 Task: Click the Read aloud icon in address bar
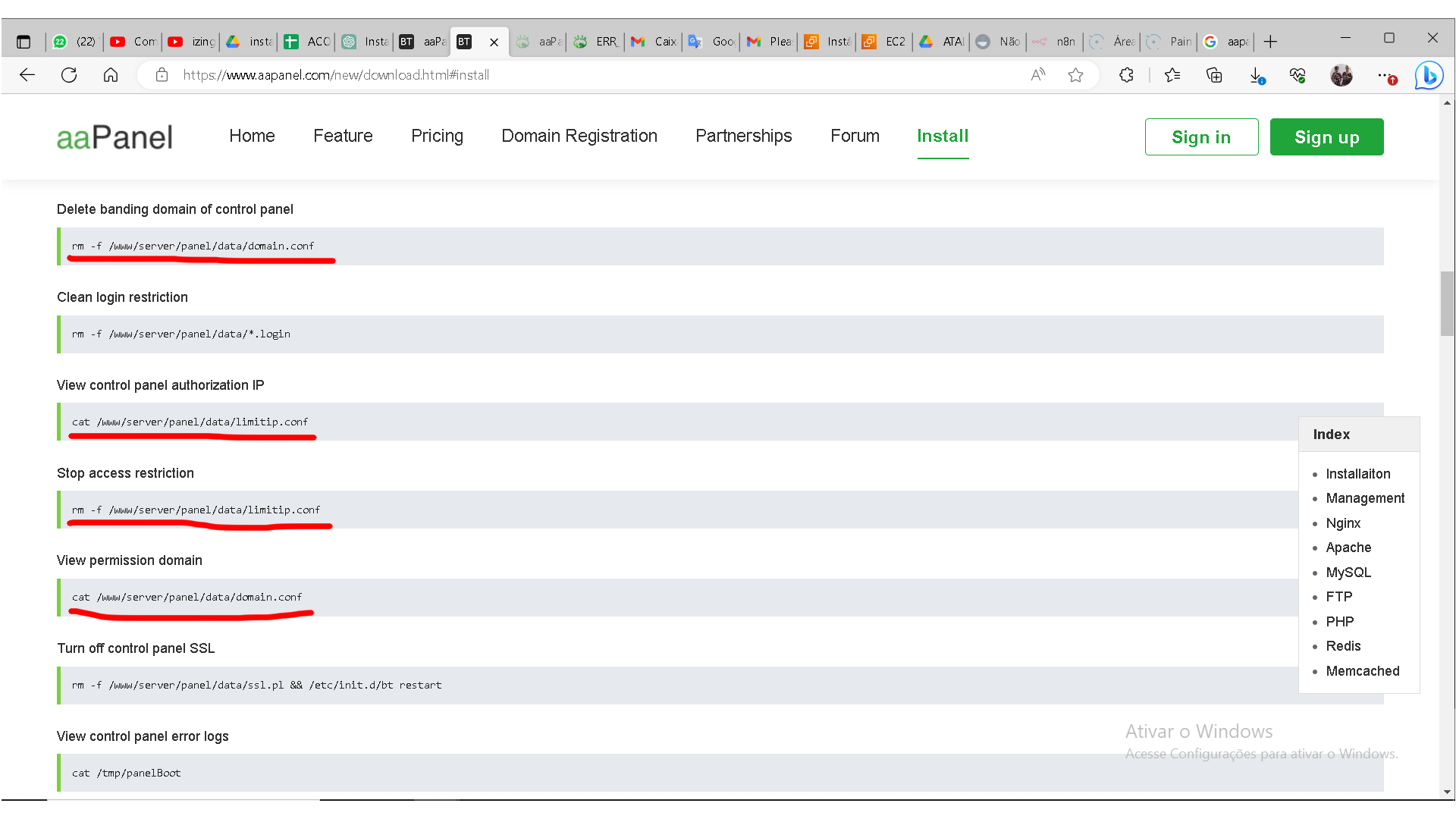tap(1038, 74)
